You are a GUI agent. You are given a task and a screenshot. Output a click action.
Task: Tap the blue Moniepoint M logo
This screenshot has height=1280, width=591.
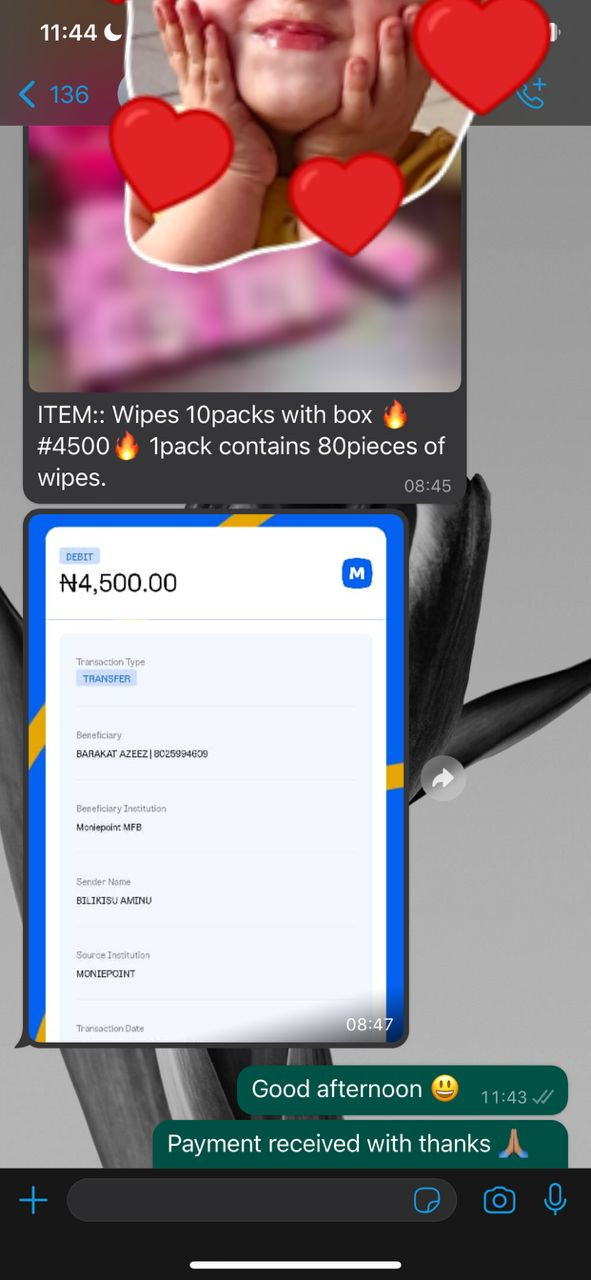(357, 573)
